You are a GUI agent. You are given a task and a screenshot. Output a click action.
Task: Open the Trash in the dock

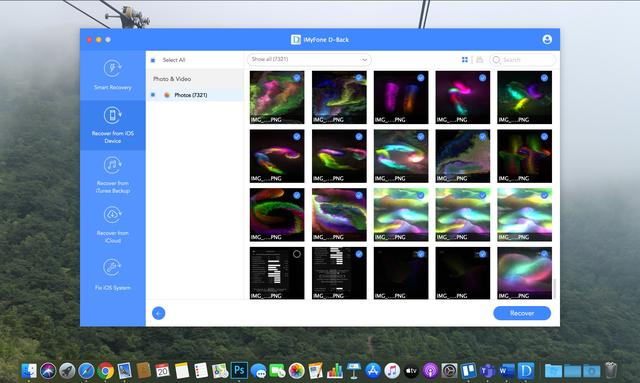point(611,370)
